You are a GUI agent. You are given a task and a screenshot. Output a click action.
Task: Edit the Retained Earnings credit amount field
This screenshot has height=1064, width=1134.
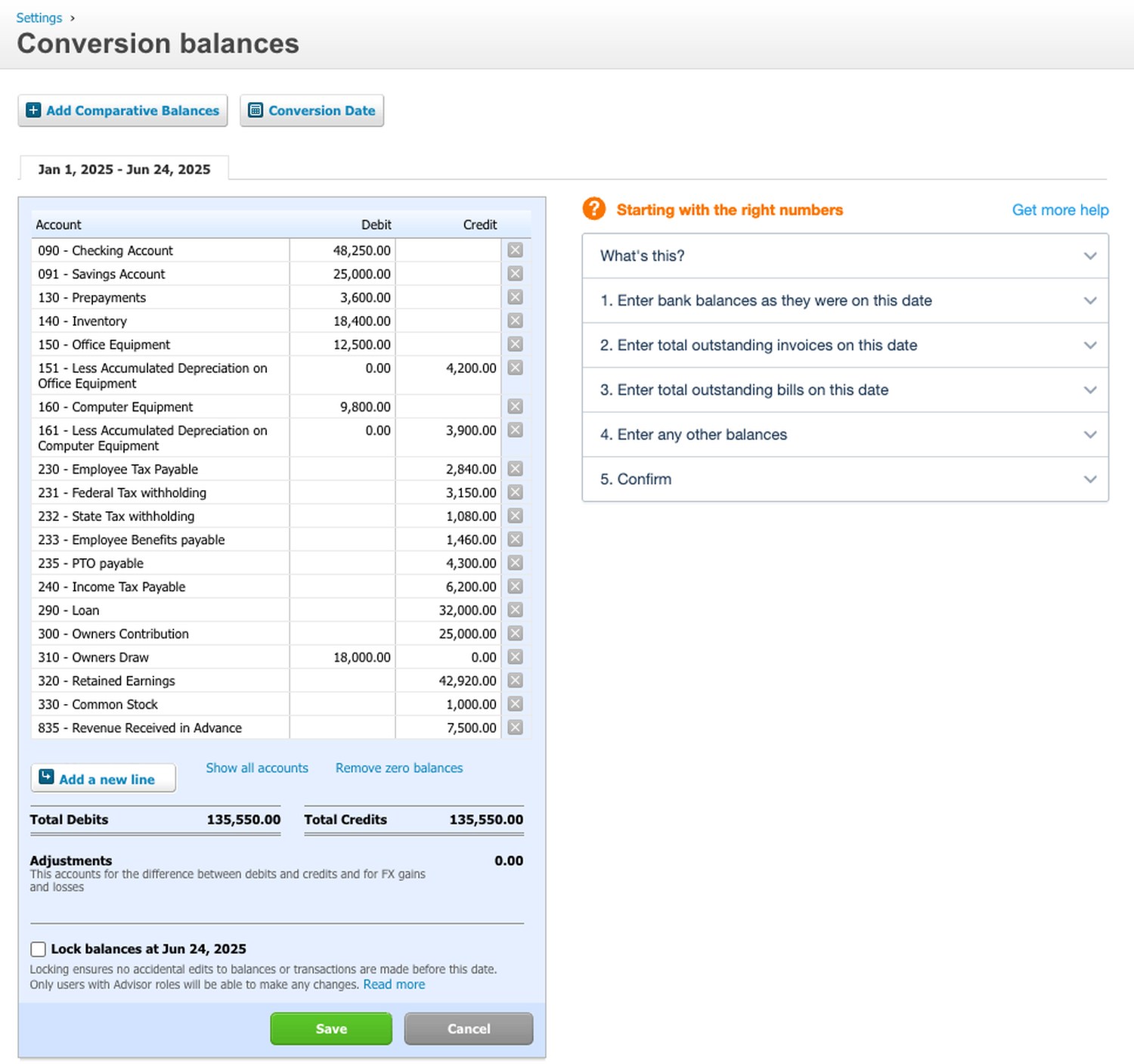pos(448,681)
